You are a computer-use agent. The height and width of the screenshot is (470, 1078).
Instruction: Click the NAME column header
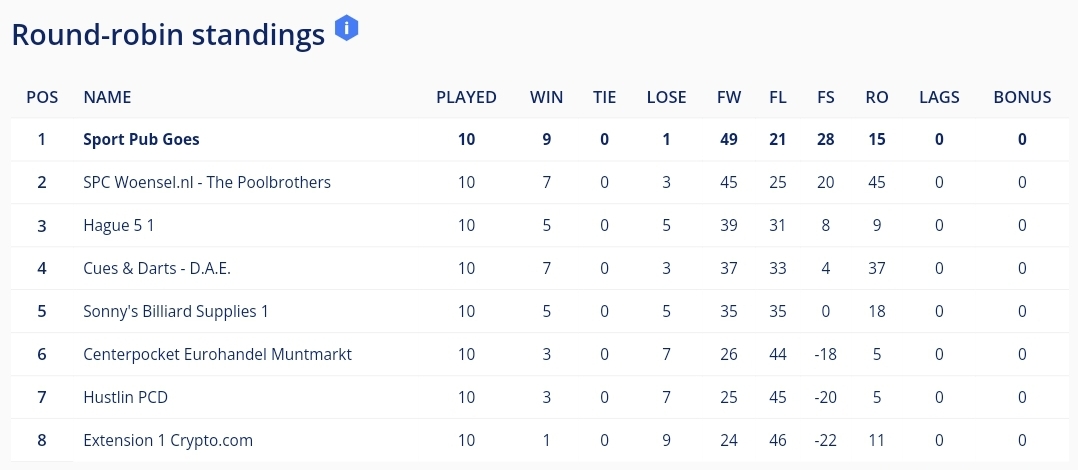tap(107, 98)
